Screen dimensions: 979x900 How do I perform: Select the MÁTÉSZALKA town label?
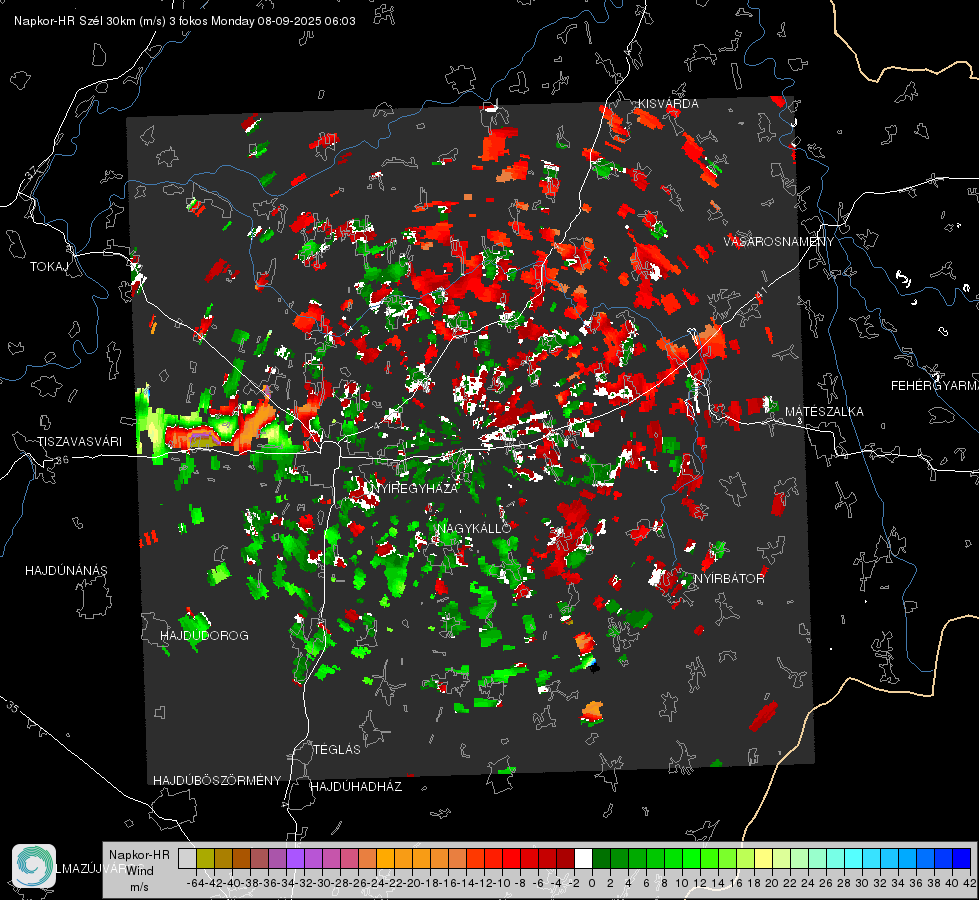824,412
